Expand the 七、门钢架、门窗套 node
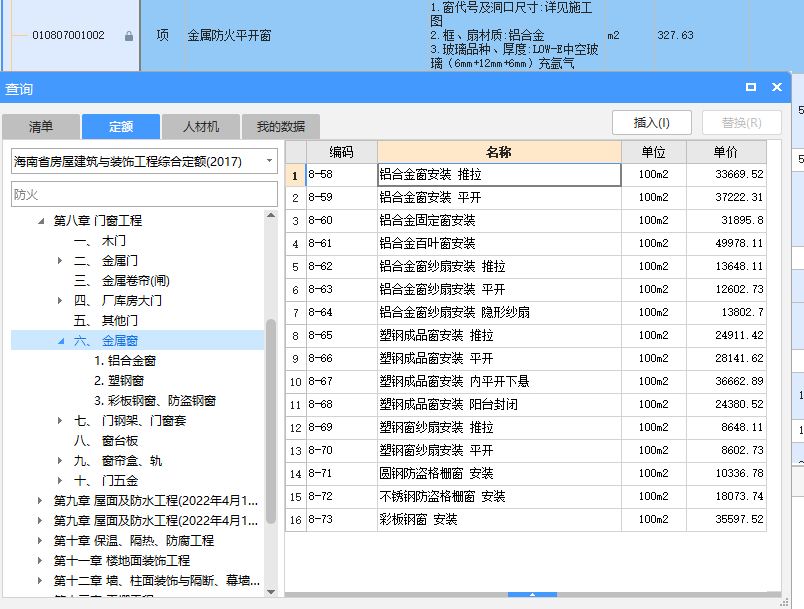 click(x=60, y=421)
